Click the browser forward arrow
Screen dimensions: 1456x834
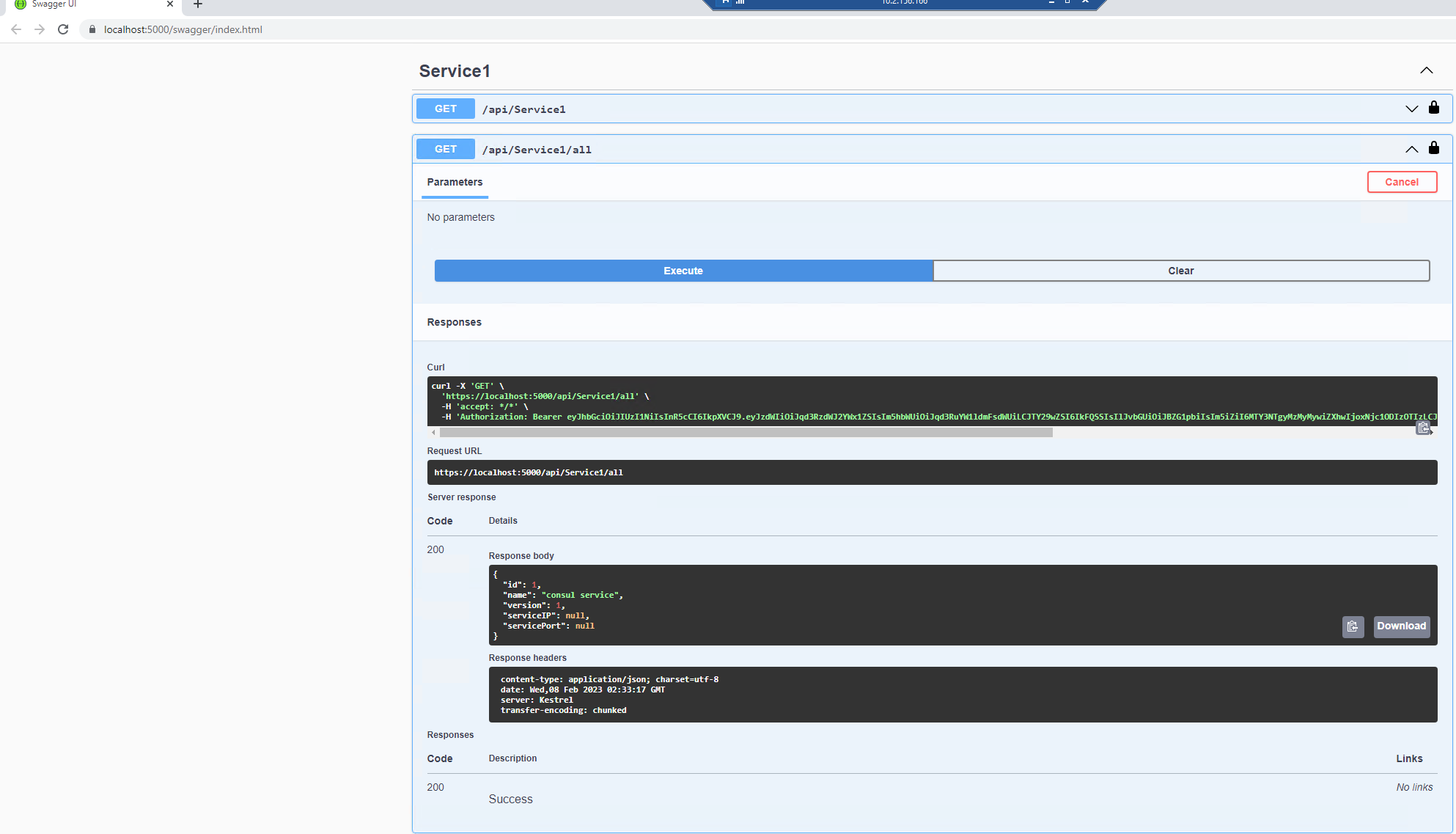40,29
